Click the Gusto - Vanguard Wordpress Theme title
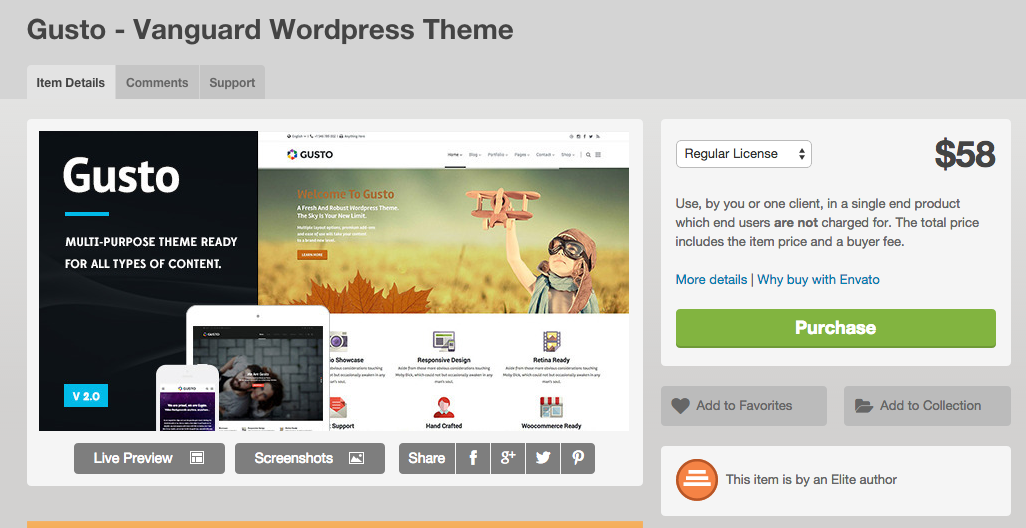 click(x=270, y=29)
